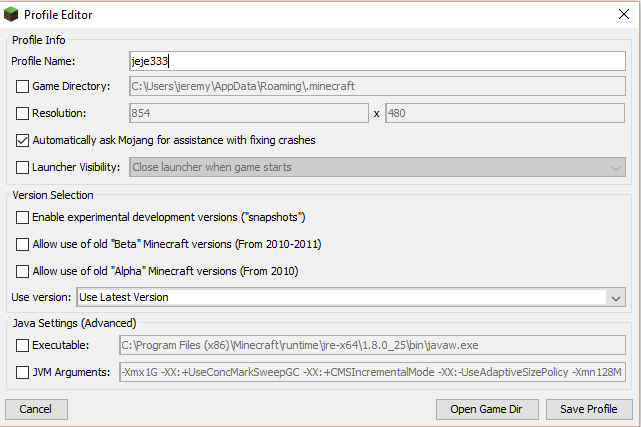Enable the Resolution checkbox
The width and height of the screenshot is (641, 427).
pos(22,114)
